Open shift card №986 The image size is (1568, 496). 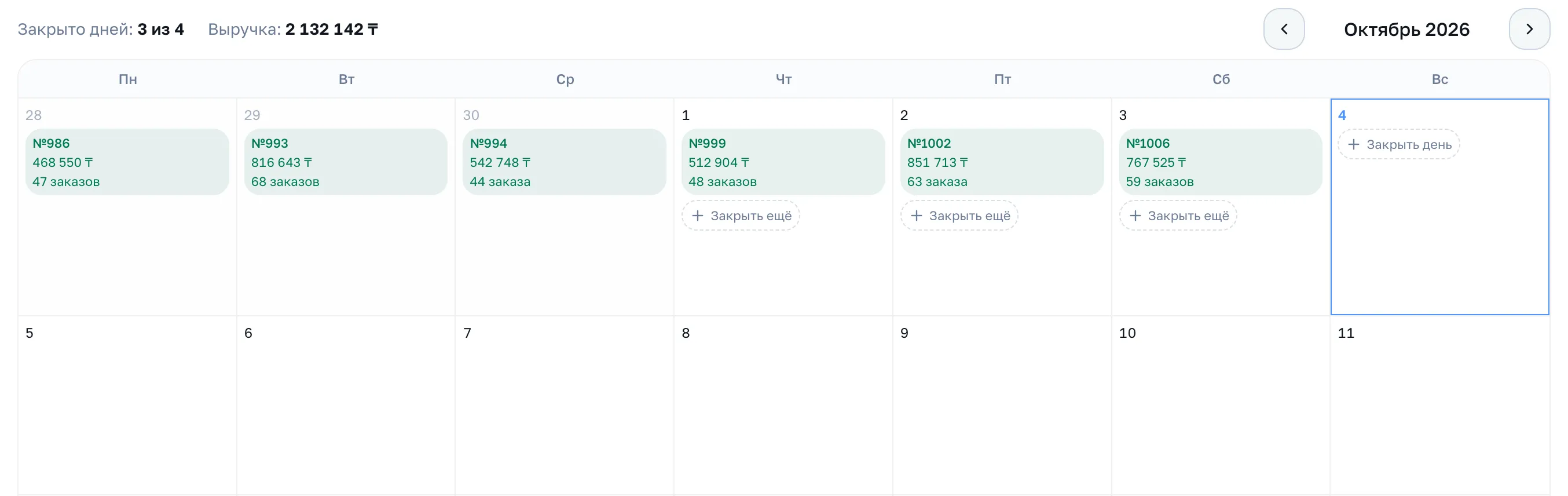click(127, 162)
